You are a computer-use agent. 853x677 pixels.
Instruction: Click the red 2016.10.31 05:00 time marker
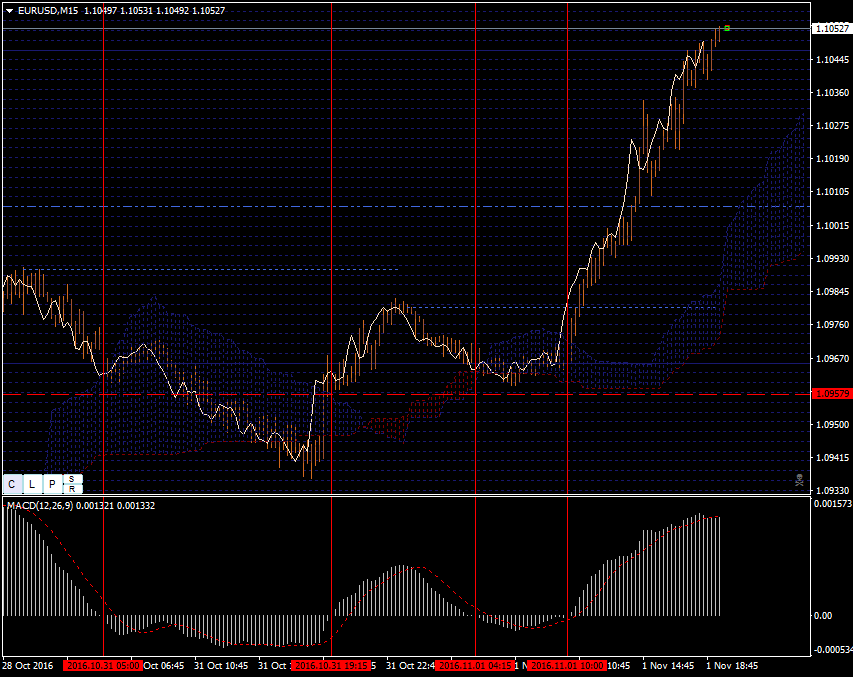pos(103,665)
